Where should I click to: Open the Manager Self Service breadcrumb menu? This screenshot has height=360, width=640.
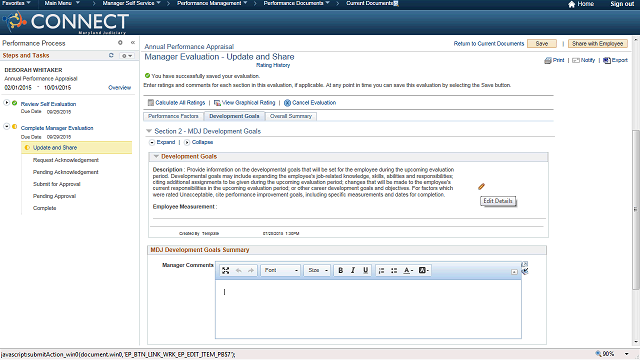coord(131,3)
